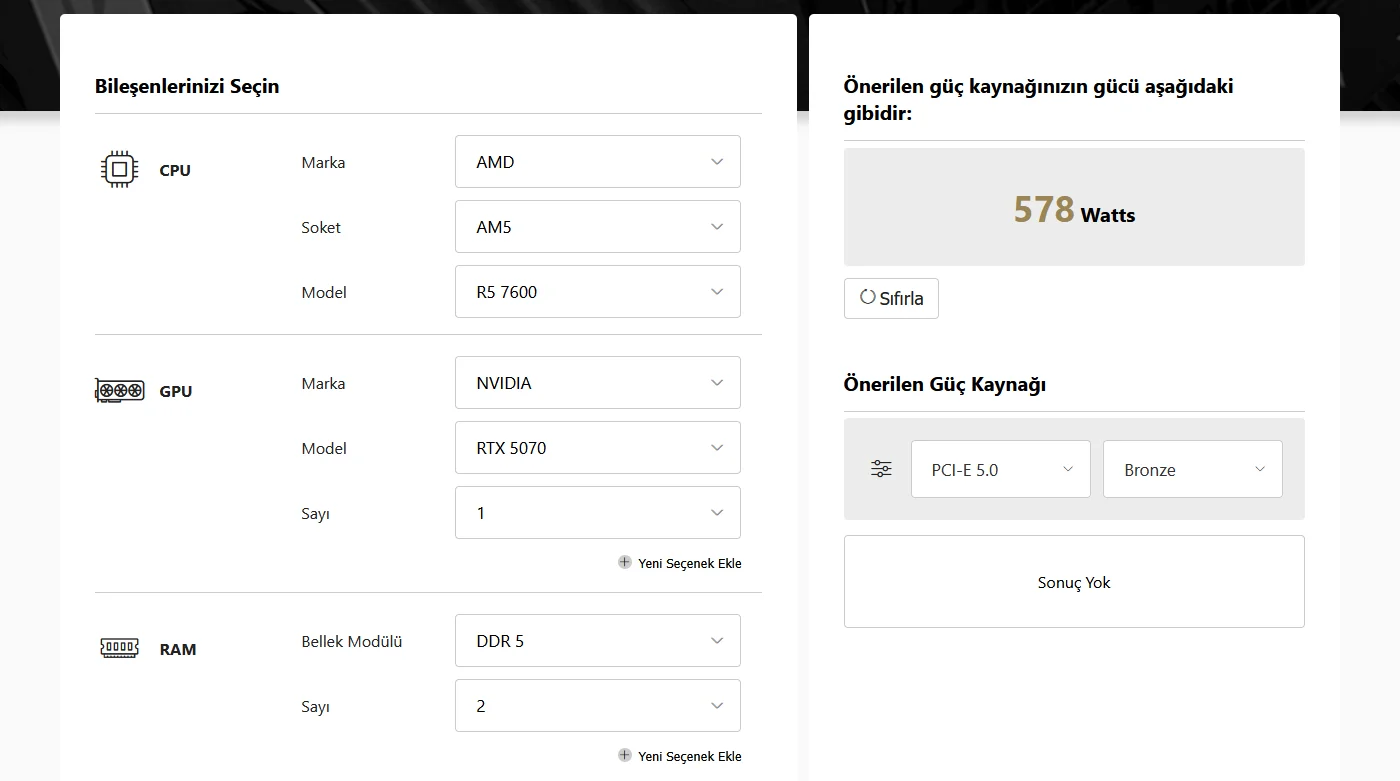Open the Bronze efficiency dropdown

1192,469
